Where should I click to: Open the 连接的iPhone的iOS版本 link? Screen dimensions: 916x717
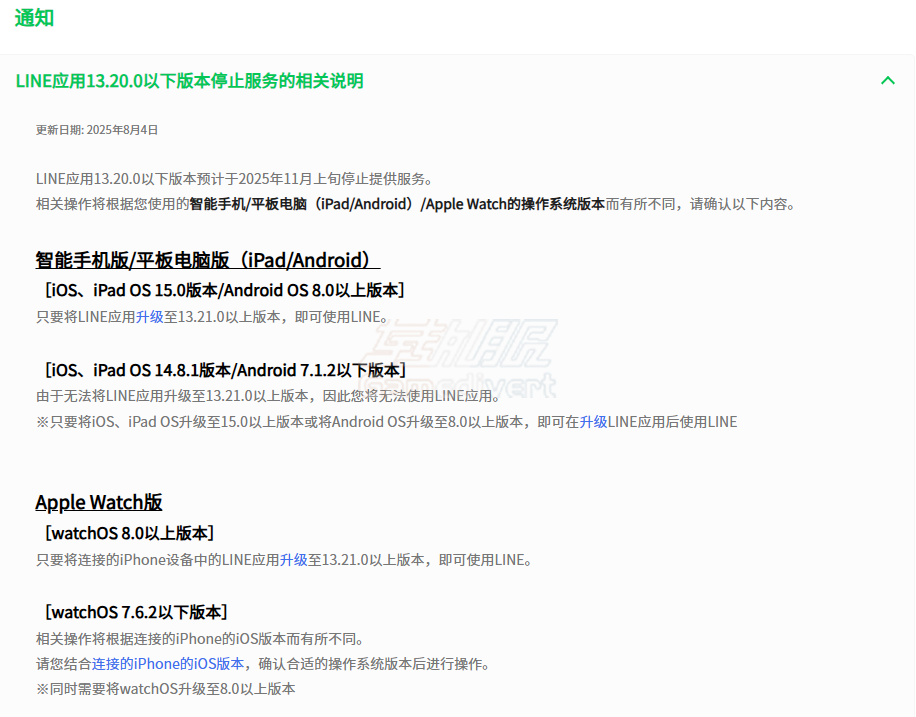point(168,664)
